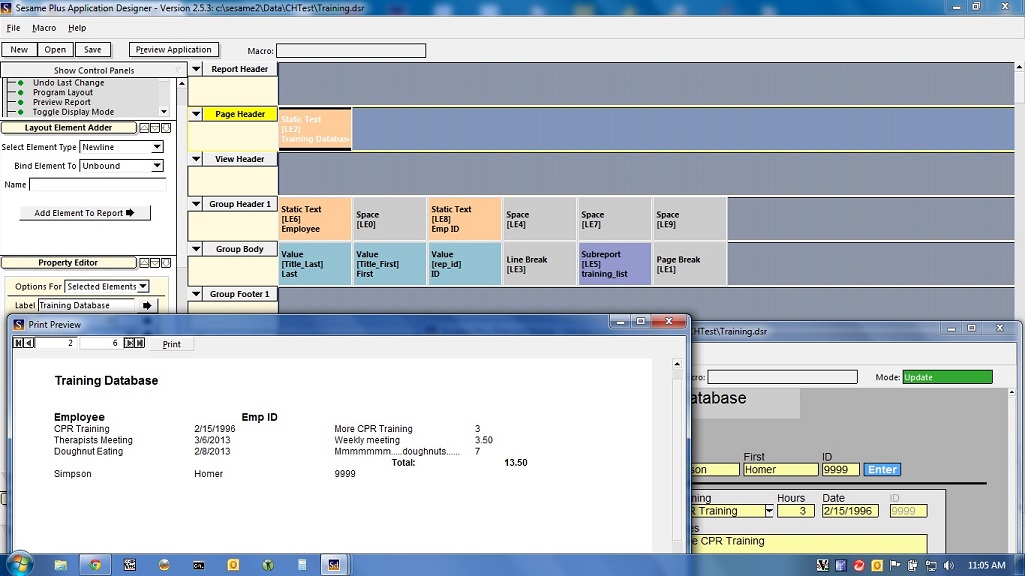Open the Help menu

[x=77, y=28]
